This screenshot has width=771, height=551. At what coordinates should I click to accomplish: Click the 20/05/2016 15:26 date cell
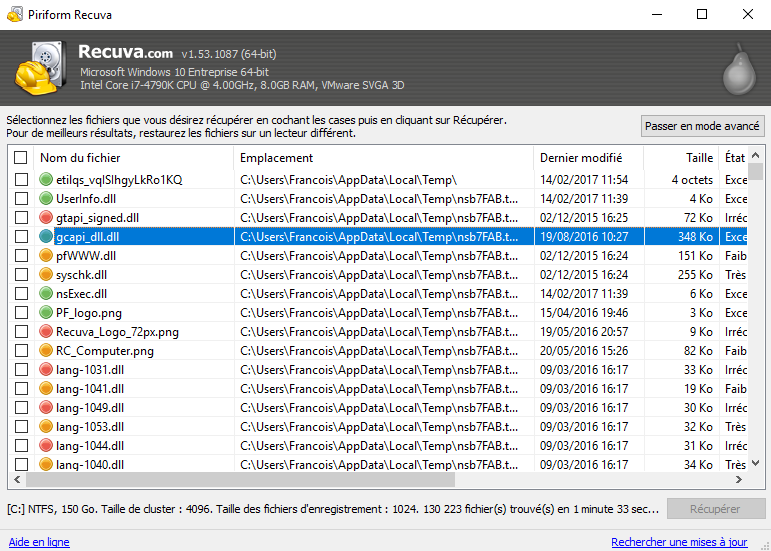[x=584, y=350]
